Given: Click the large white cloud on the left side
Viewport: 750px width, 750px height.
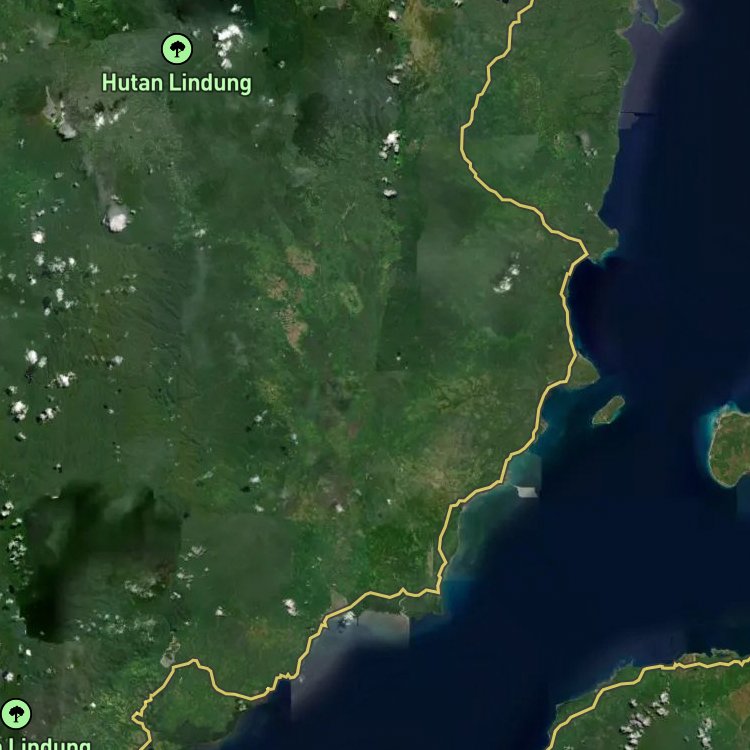Looking at the screenshot, I should [117, 218].
